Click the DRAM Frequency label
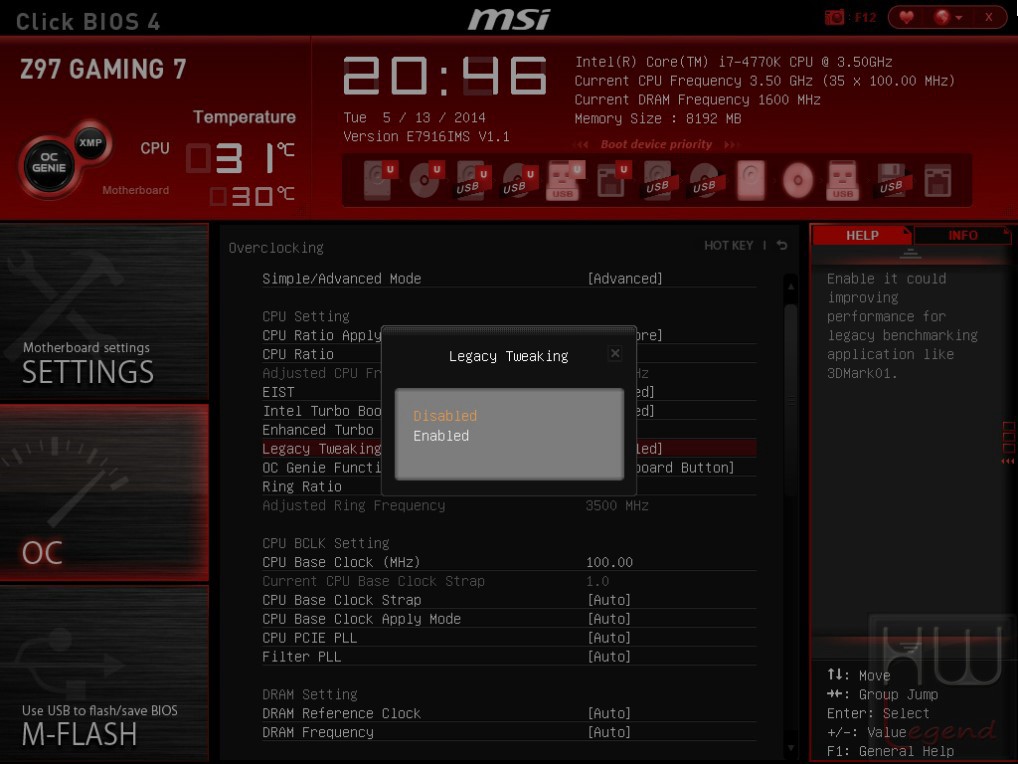1018x764 pixels. click(317, 732)
